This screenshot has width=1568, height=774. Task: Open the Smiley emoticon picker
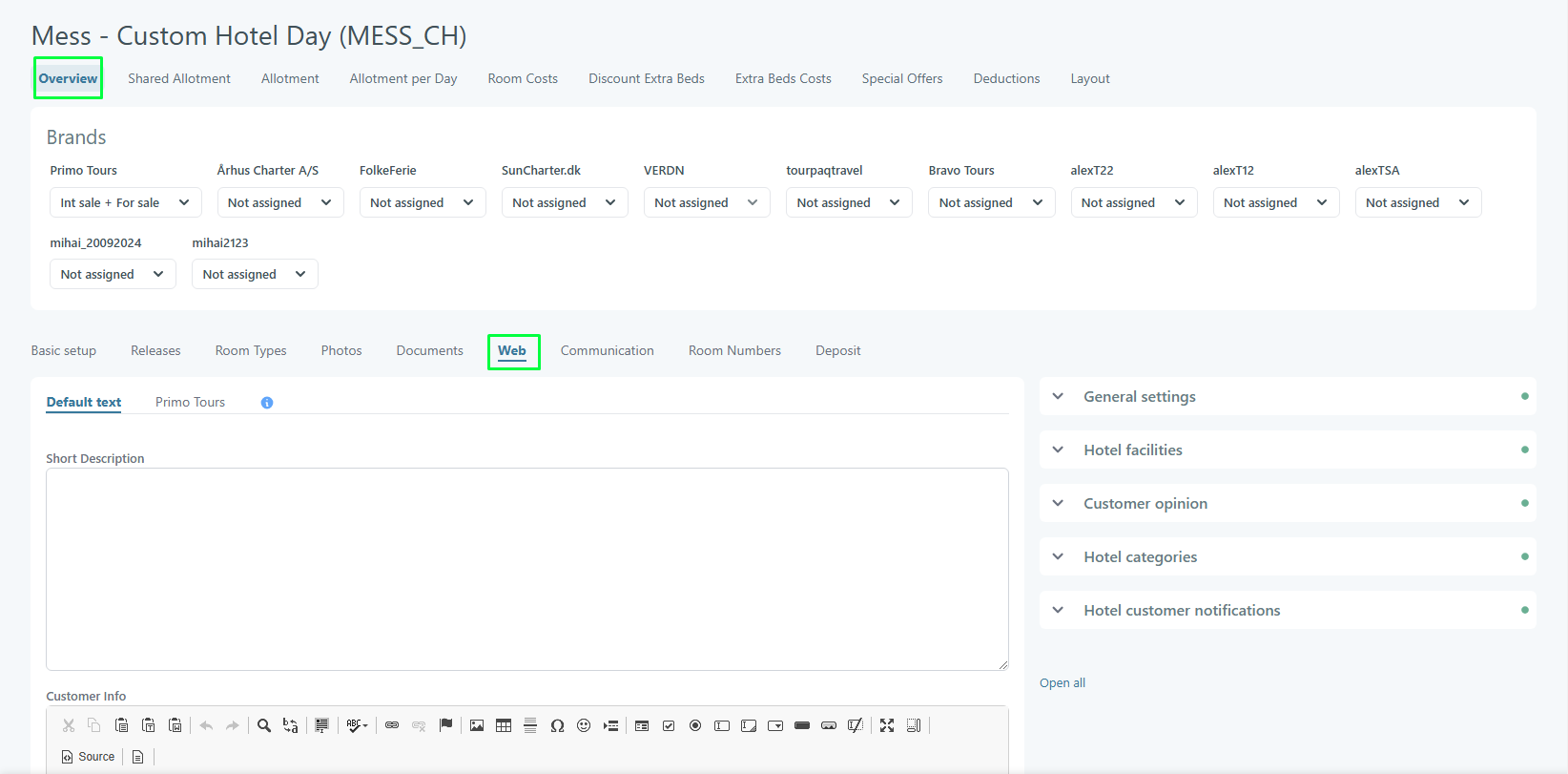(x=584, y=725)
